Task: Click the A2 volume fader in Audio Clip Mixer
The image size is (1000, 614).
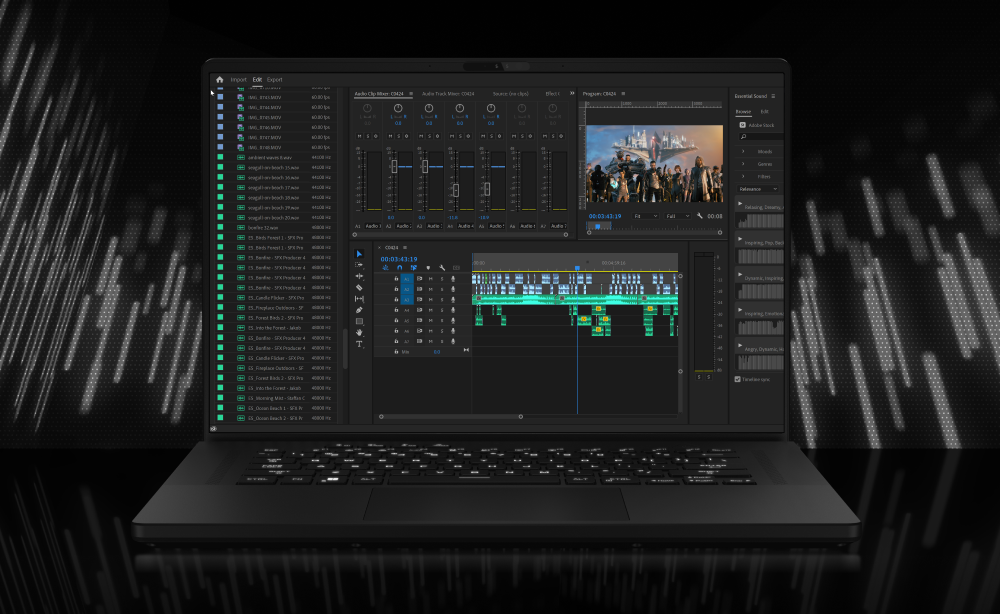Action: tap(394, 165)
